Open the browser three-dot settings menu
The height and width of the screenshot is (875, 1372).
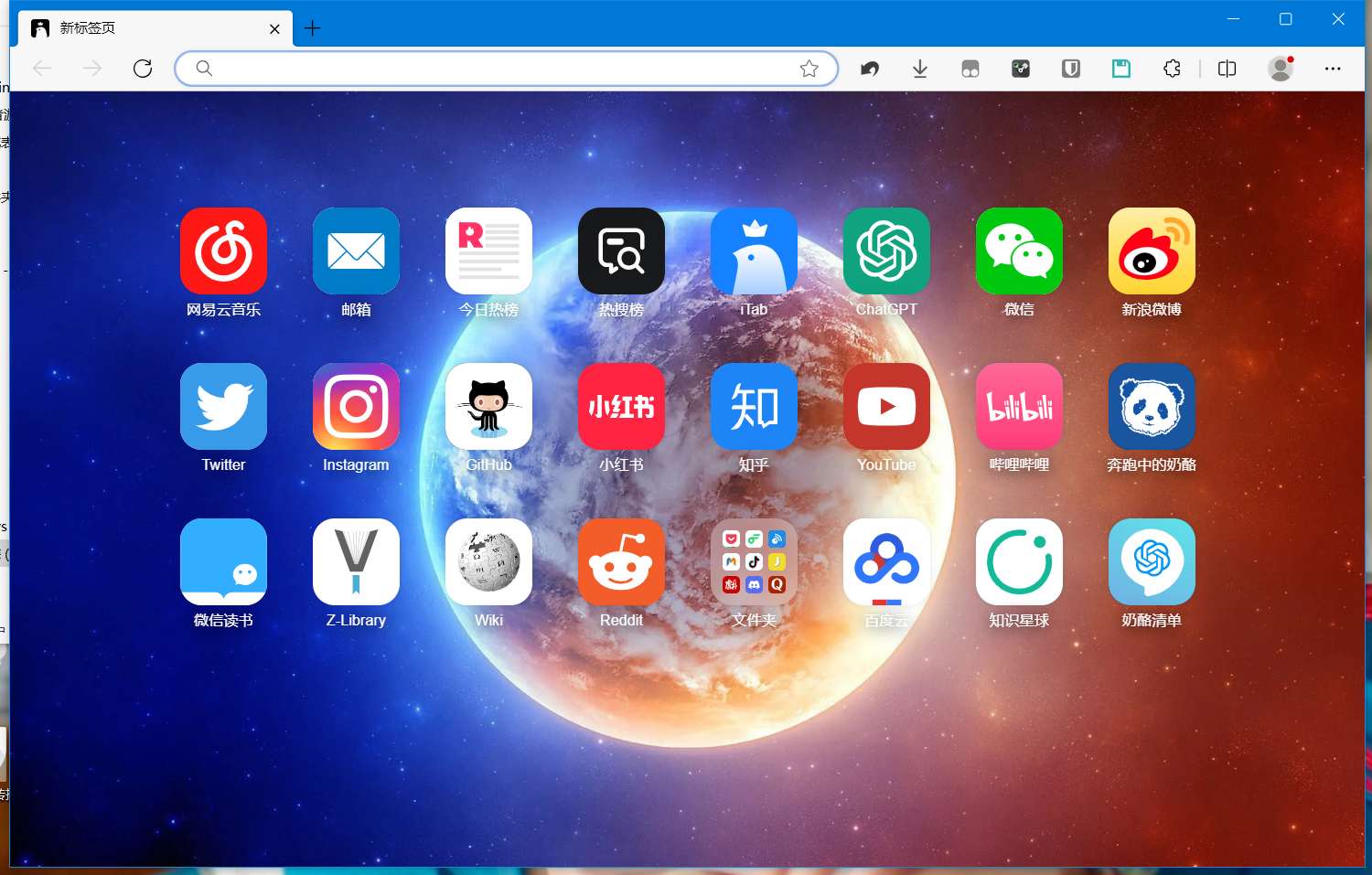pos(1333,69)
